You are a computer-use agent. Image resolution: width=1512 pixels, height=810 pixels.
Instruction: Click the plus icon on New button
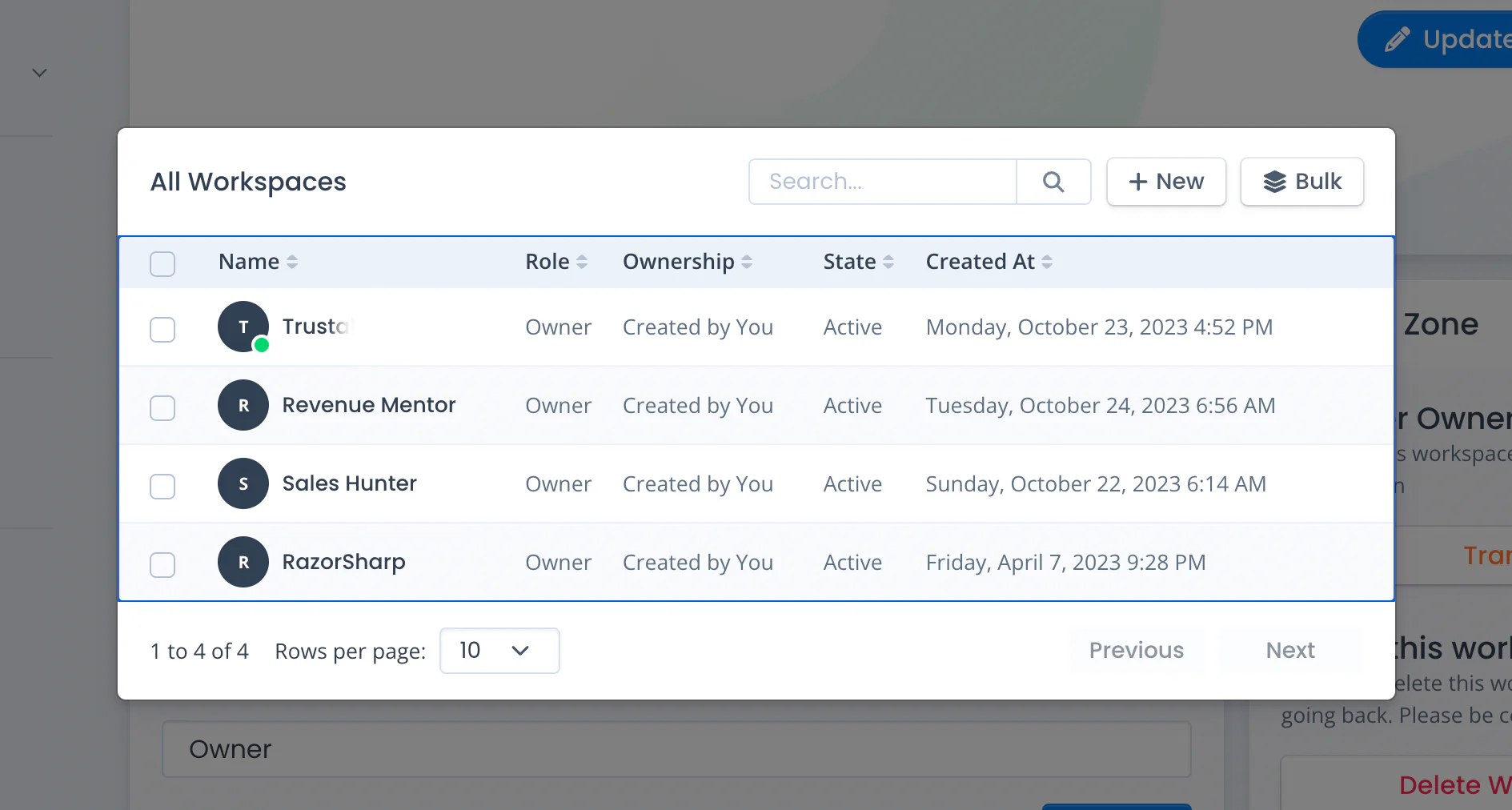click(x=1138, y=182)
